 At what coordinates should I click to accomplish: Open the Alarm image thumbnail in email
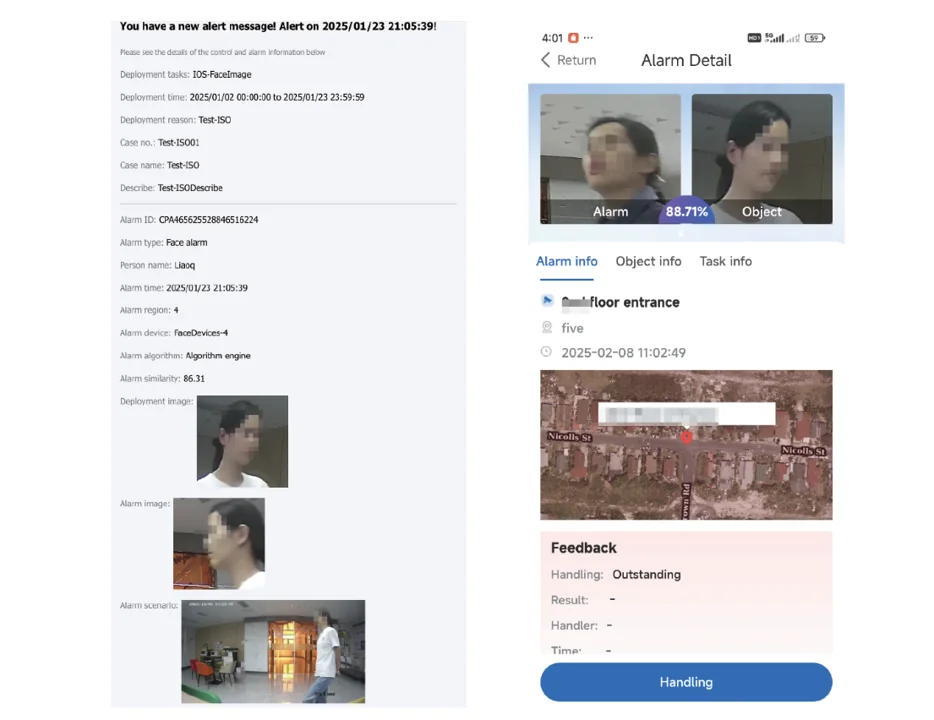[x=219, y=544]
